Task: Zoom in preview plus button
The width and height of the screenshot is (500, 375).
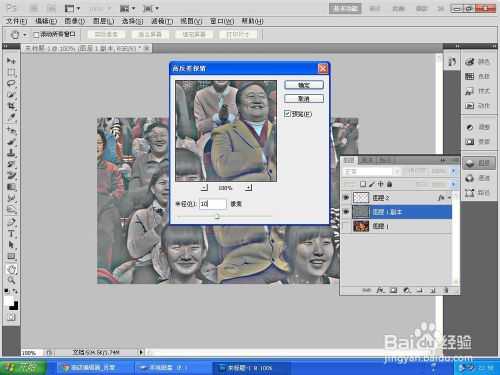Action: click(248, 188)
